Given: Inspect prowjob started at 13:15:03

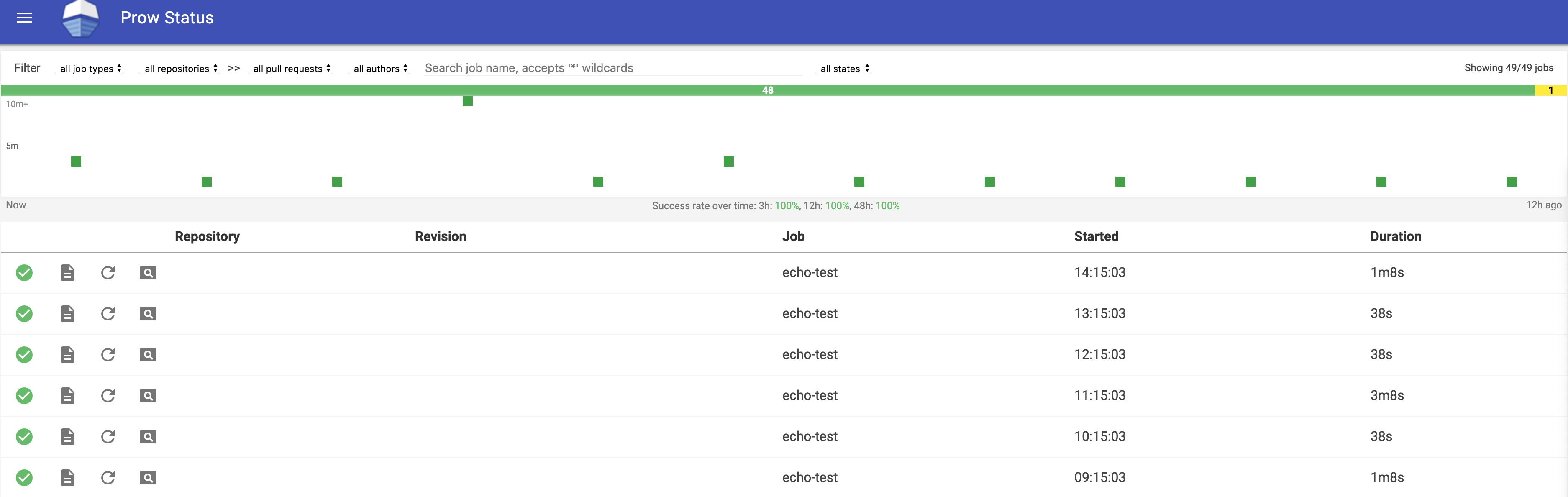Looking at the screenshot, I should coord(148,314).
